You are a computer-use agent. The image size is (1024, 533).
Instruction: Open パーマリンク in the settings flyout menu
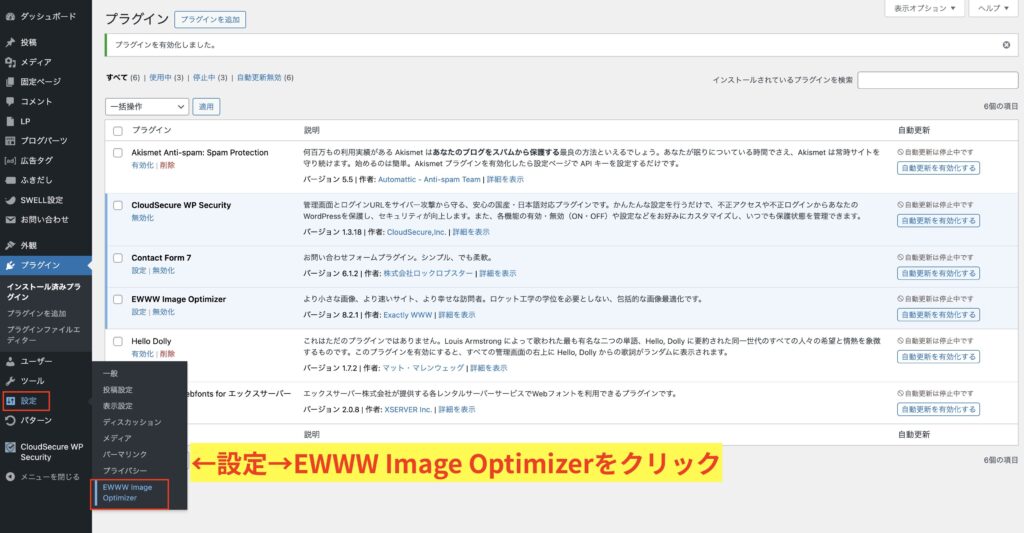coord(124,454)
